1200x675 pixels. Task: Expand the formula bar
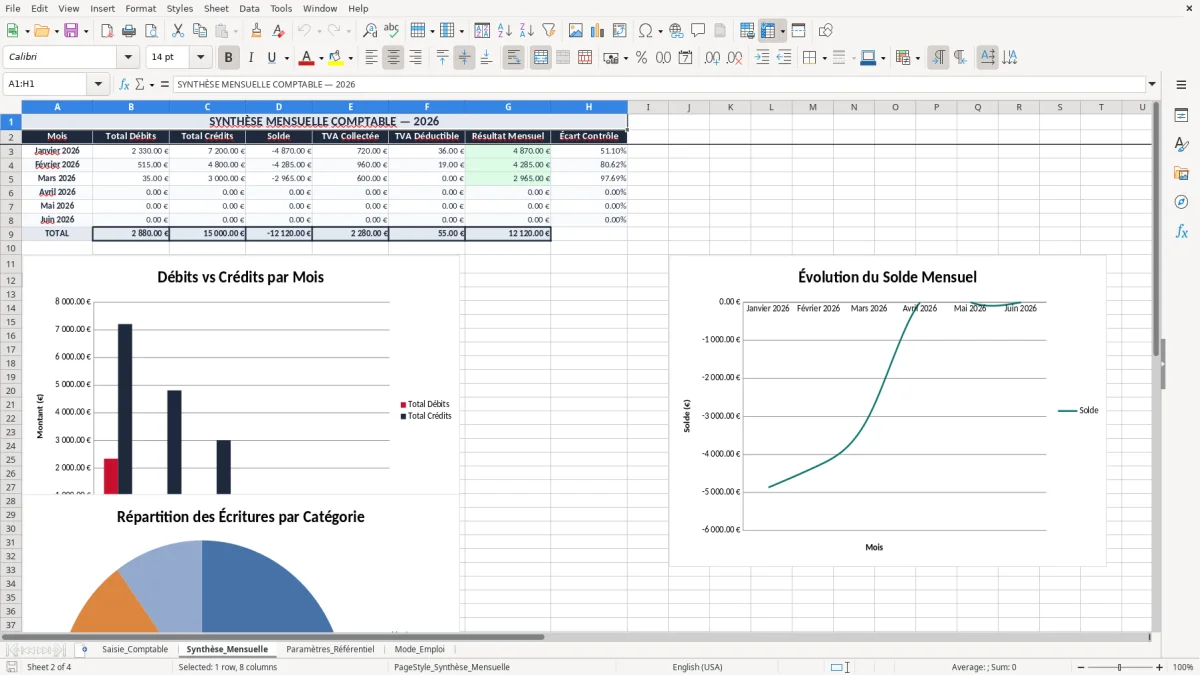1152,85
